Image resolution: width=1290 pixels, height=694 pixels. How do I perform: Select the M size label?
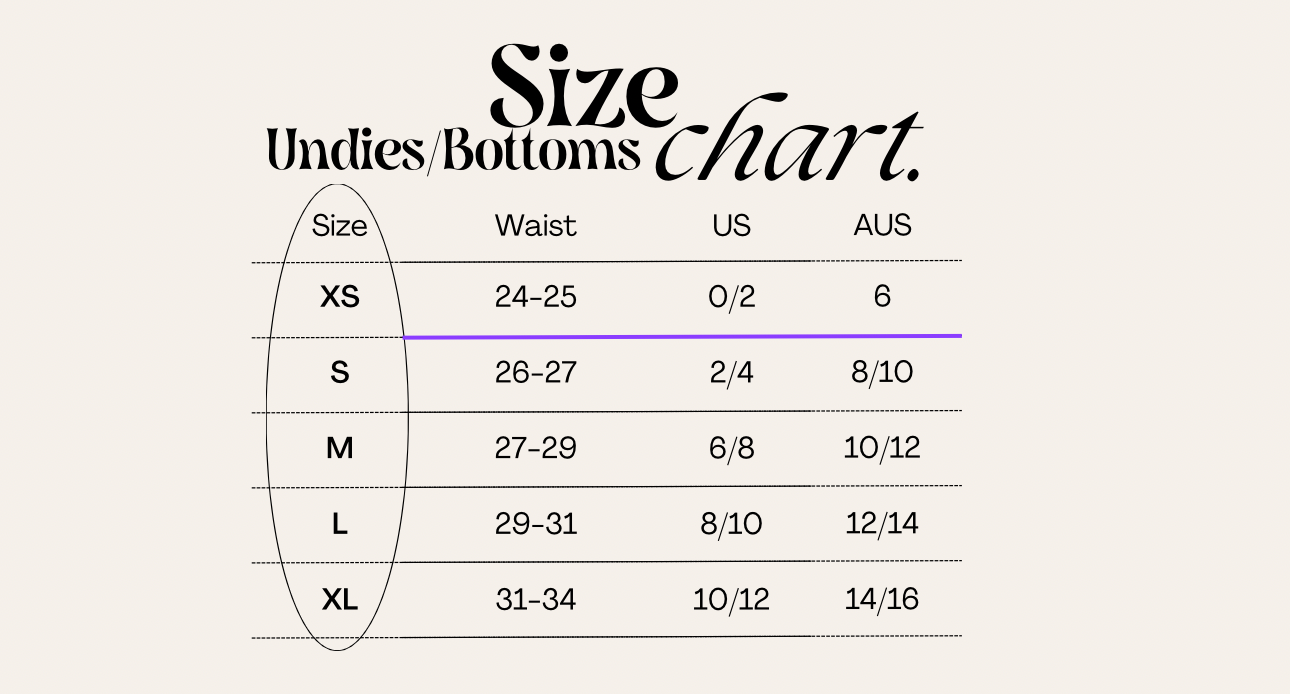click(339, 449)
